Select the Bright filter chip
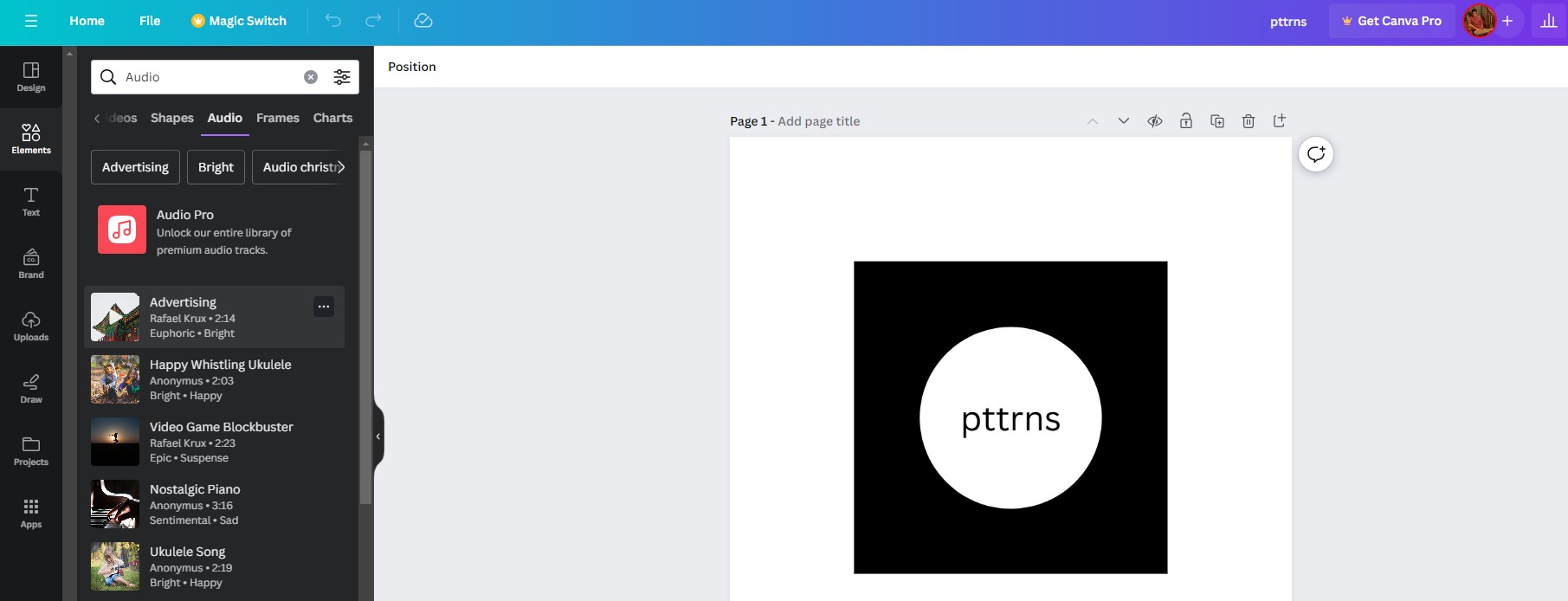1568x601 pixels. [216, 167]
